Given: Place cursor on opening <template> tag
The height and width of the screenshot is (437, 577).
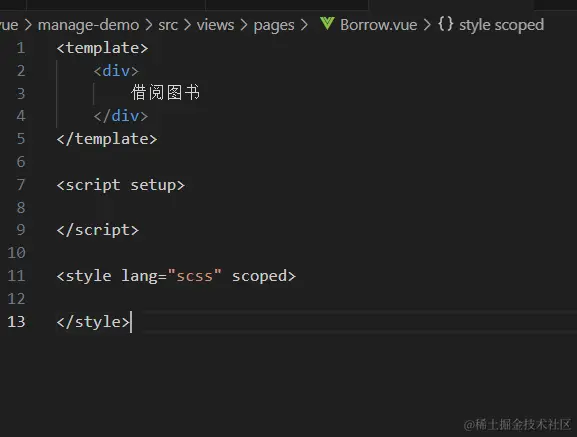Looking at the screenshot, I should (x=102, y=48).
